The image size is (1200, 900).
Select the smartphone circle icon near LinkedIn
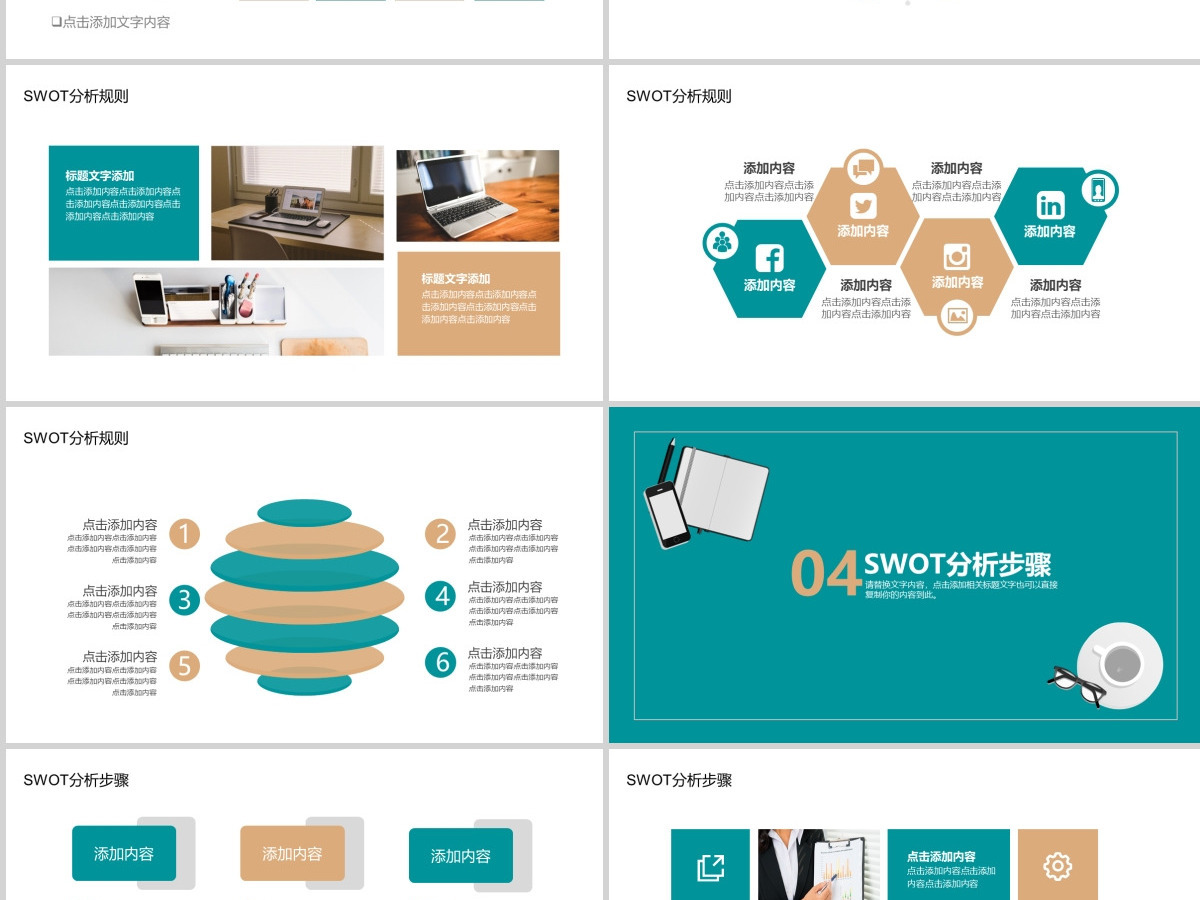click(1099, 189)
